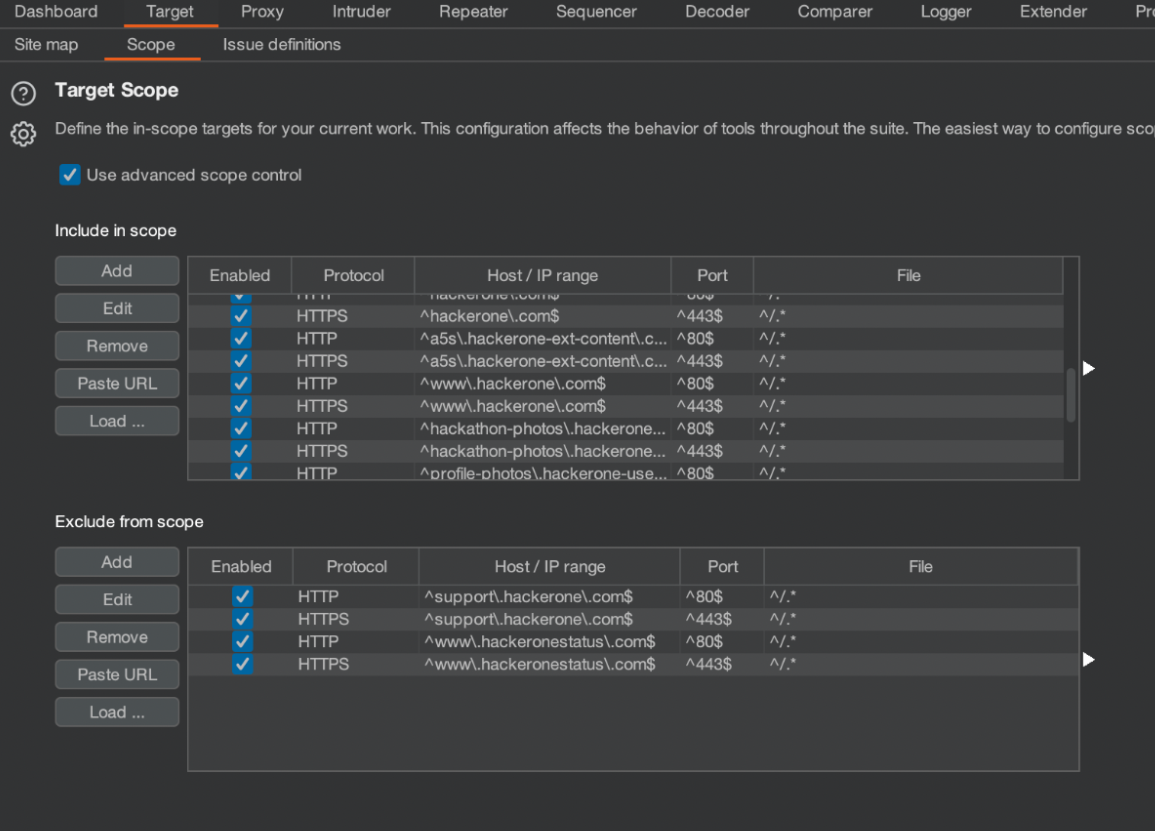This screenshot has width=1155, height=831.
Task: Uncheck enabled box for HTTP support.hackerone exclude row
Action: pyautogui.click(x=242, y=596)
